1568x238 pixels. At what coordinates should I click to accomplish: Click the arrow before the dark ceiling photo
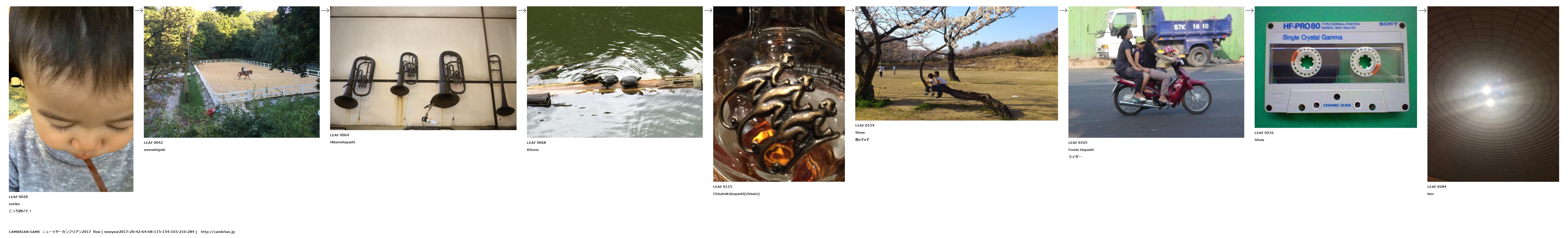[1422, 10]
